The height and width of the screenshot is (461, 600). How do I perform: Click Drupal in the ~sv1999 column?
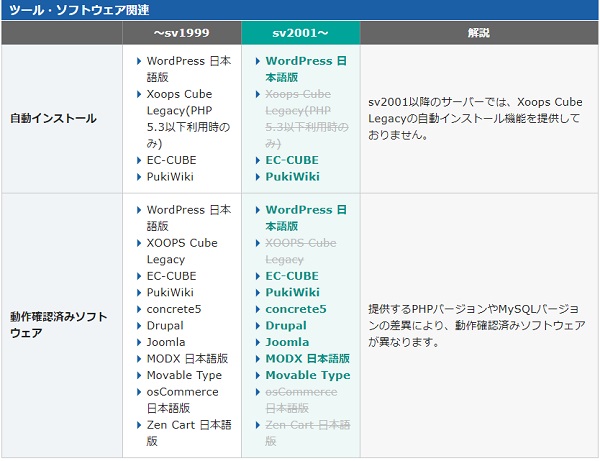tap(165, 326)
